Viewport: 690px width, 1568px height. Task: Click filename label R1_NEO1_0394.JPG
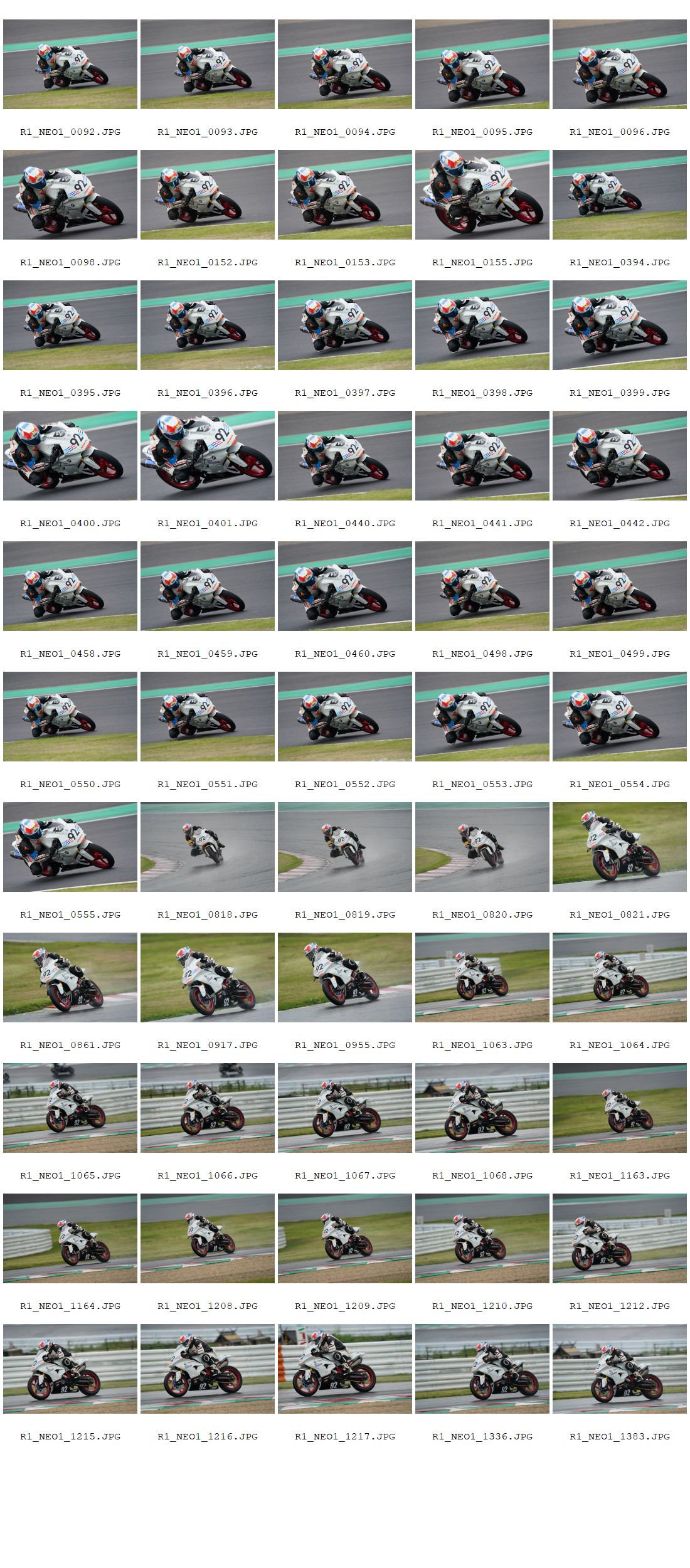(620, 262)
